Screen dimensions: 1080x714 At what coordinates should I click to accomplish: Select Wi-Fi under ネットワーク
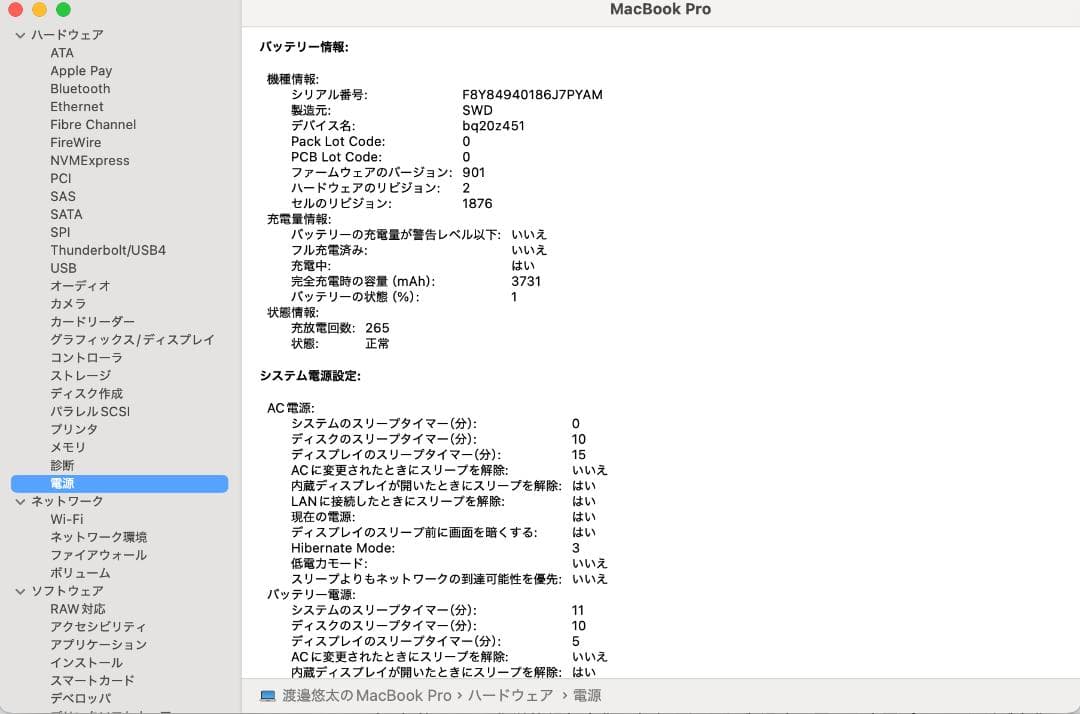click(65, 519)
